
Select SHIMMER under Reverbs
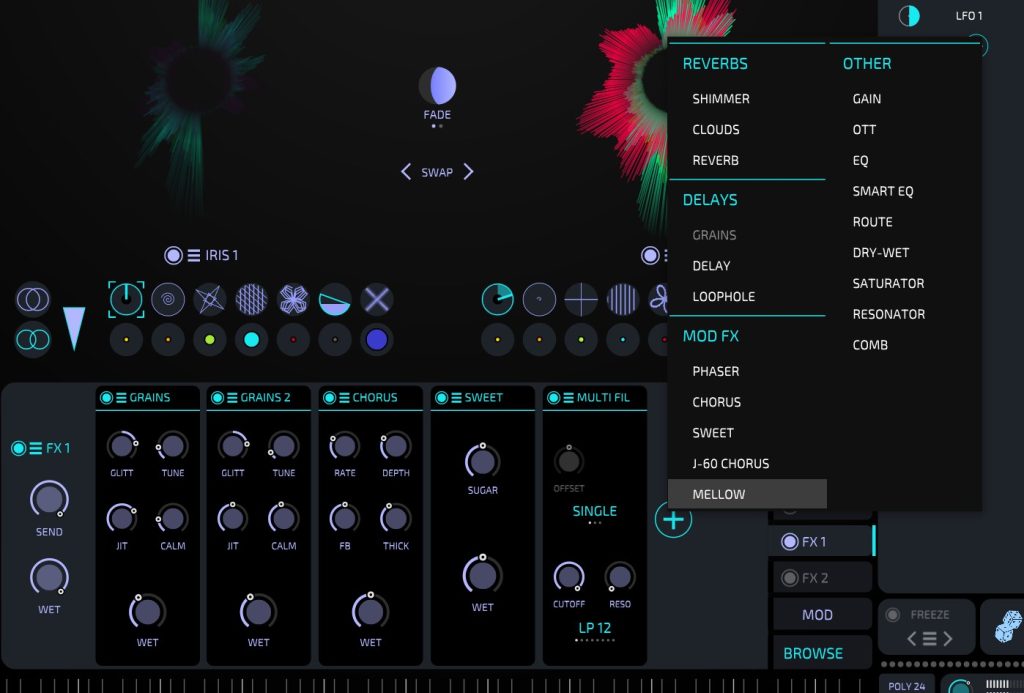tap(720, 99)
